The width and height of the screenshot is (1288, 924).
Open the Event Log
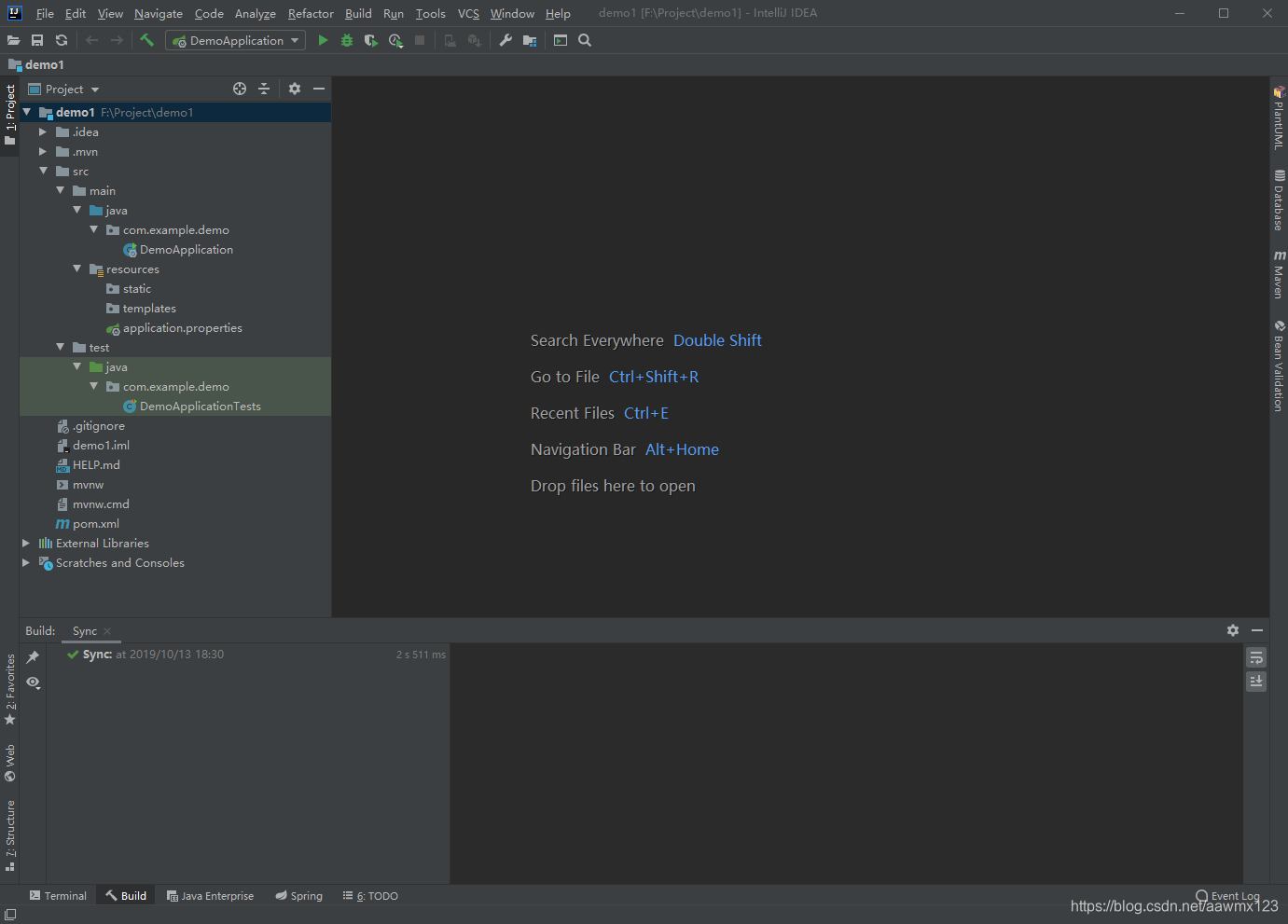pyautogui.click(x=1227, y=896)
